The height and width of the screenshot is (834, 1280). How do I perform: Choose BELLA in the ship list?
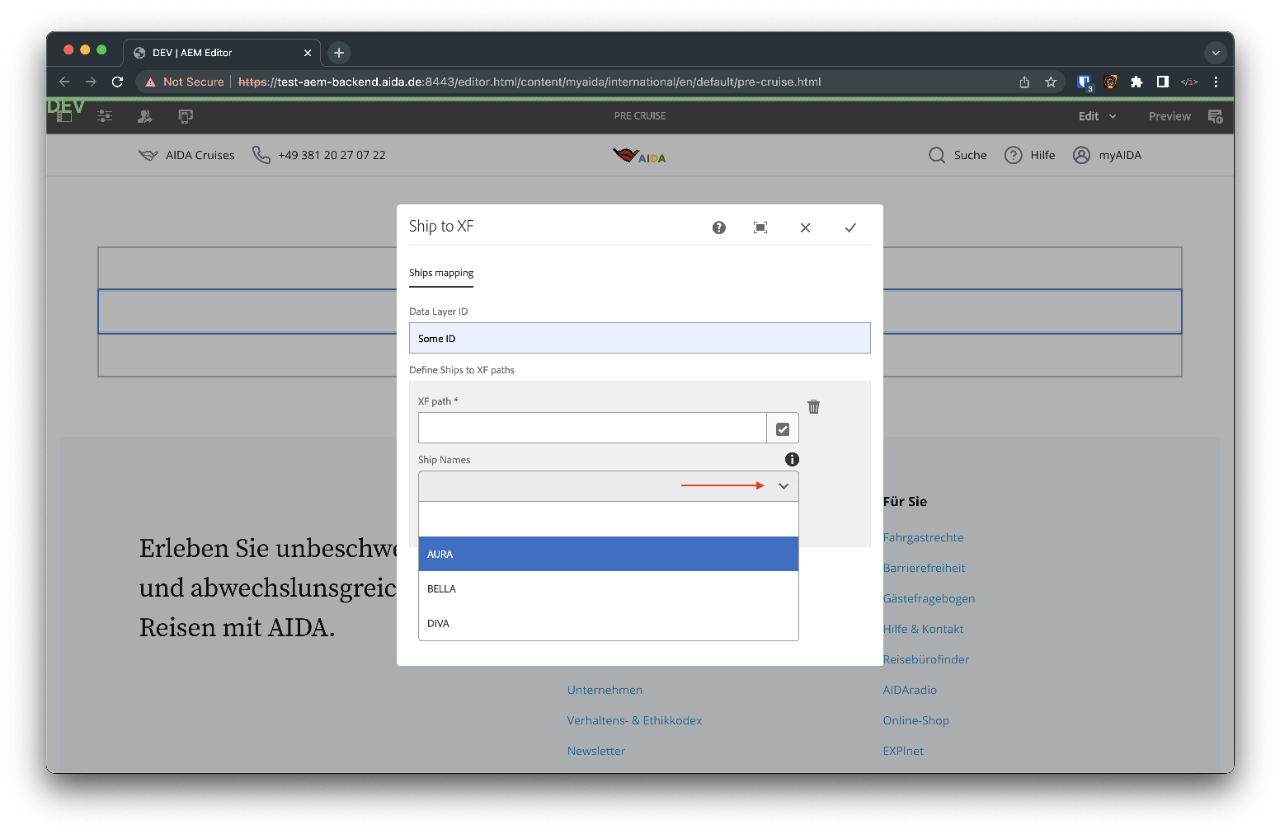(x=608, y=589)
